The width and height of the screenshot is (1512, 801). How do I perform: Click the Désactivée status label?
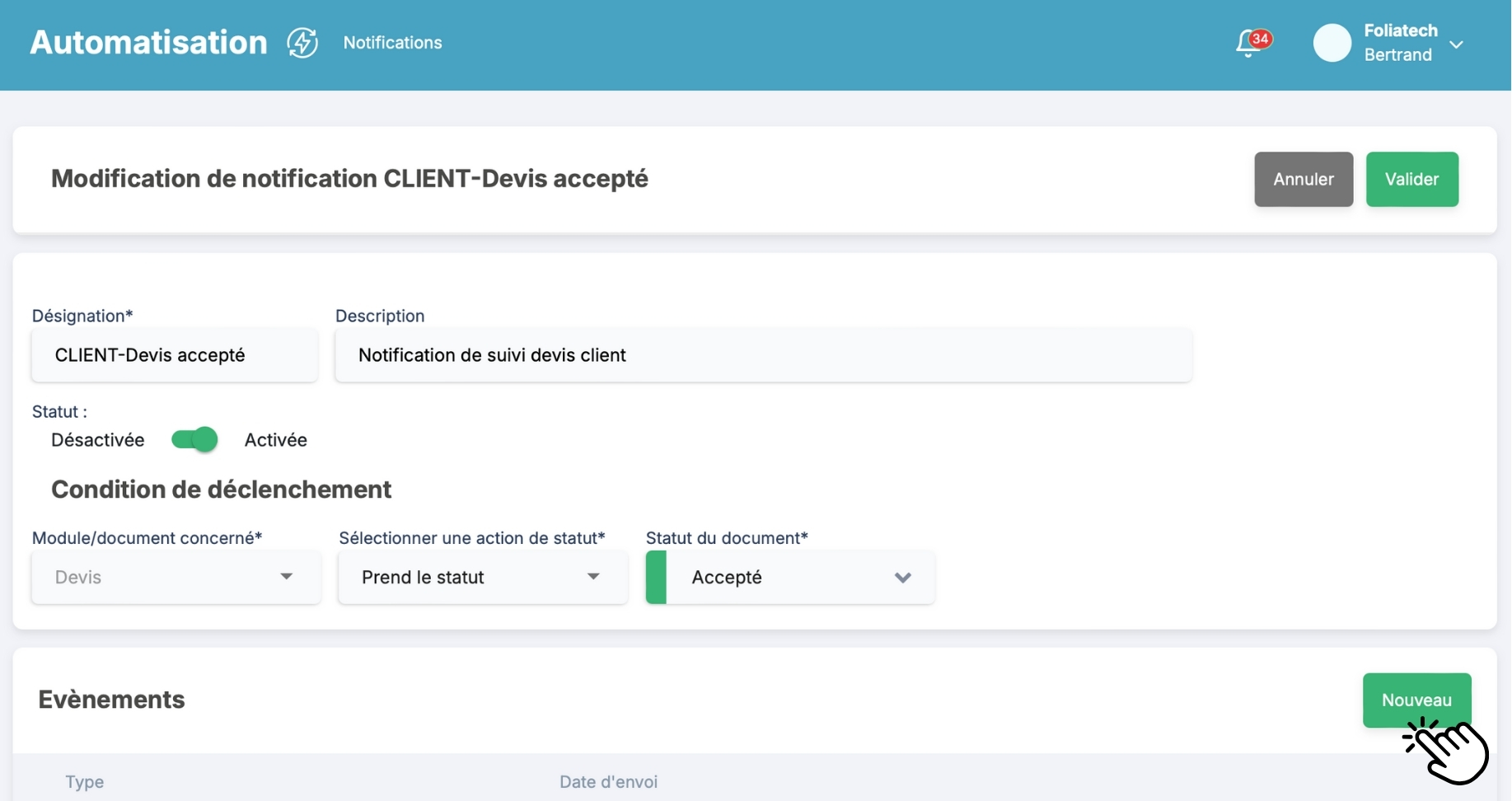[x=97, y=440]
